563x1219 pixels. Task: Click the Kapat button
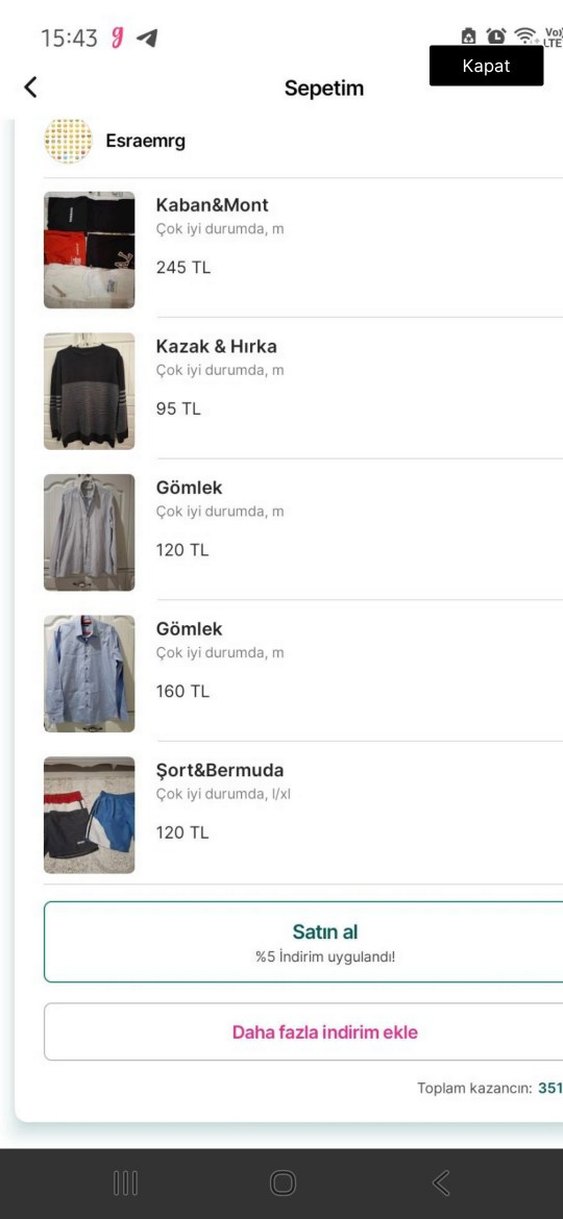(486, 66)
